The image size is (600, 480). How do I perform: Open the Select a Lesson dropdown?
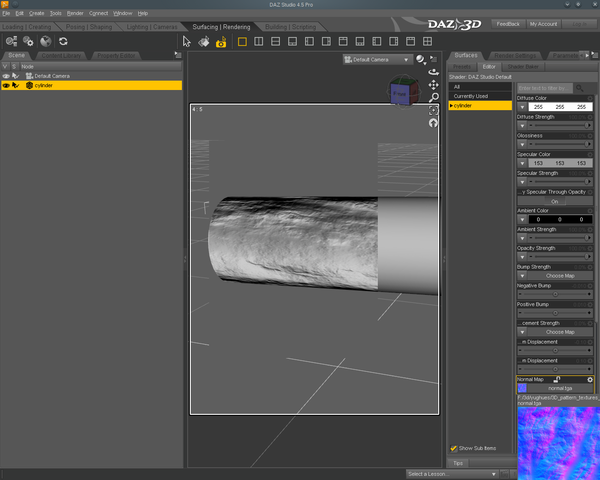pyautogui.click(x=449, y=473)
